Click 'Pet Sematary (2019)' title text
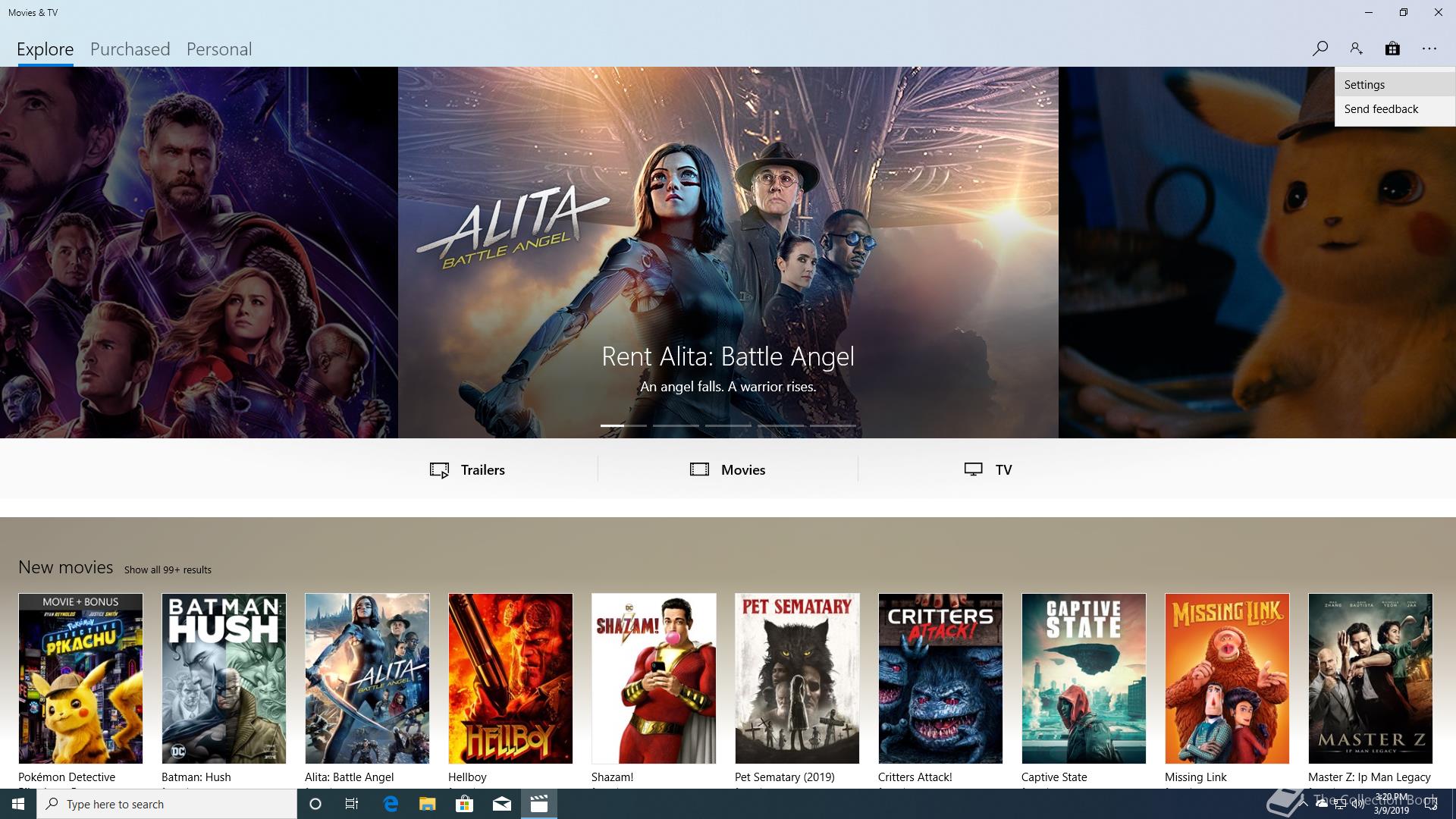 point(785,777)
